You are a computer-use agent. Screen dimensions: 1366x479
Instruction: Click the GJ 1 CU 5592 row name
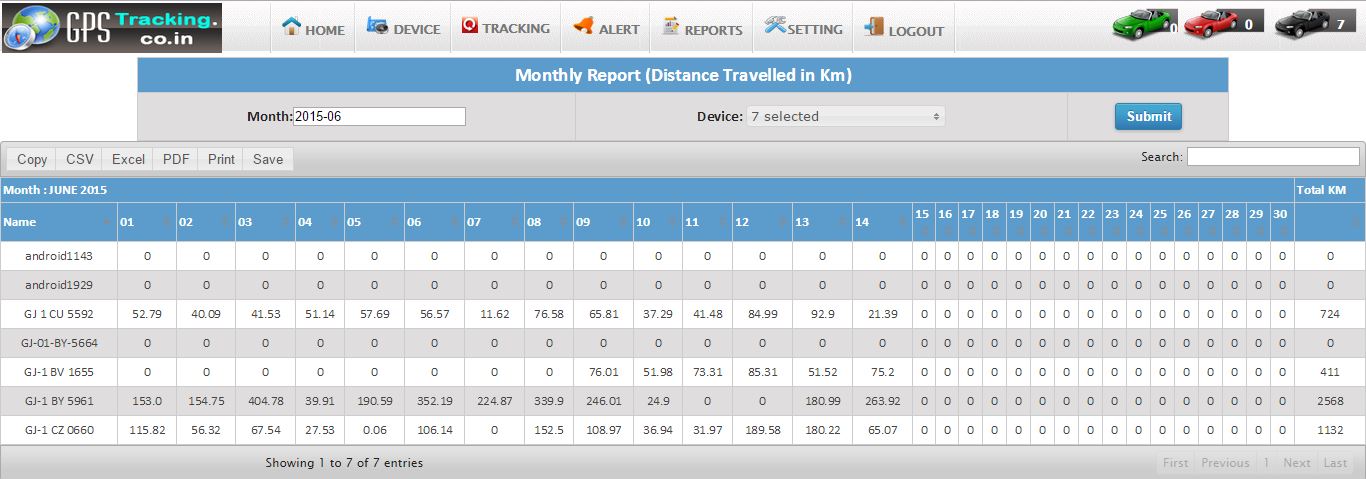click(x=59, y=314)
